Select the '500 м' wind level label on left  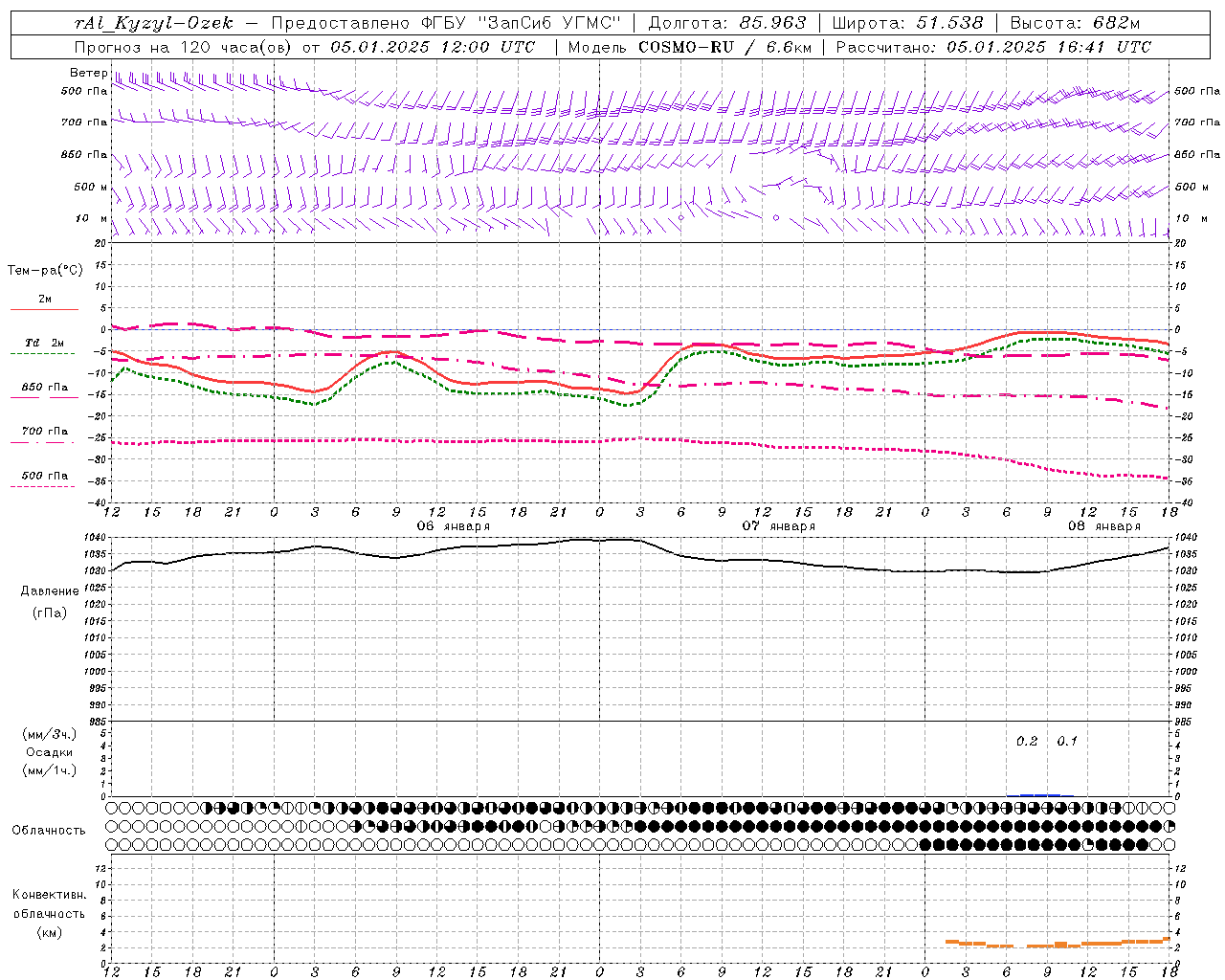pos(91,187)
